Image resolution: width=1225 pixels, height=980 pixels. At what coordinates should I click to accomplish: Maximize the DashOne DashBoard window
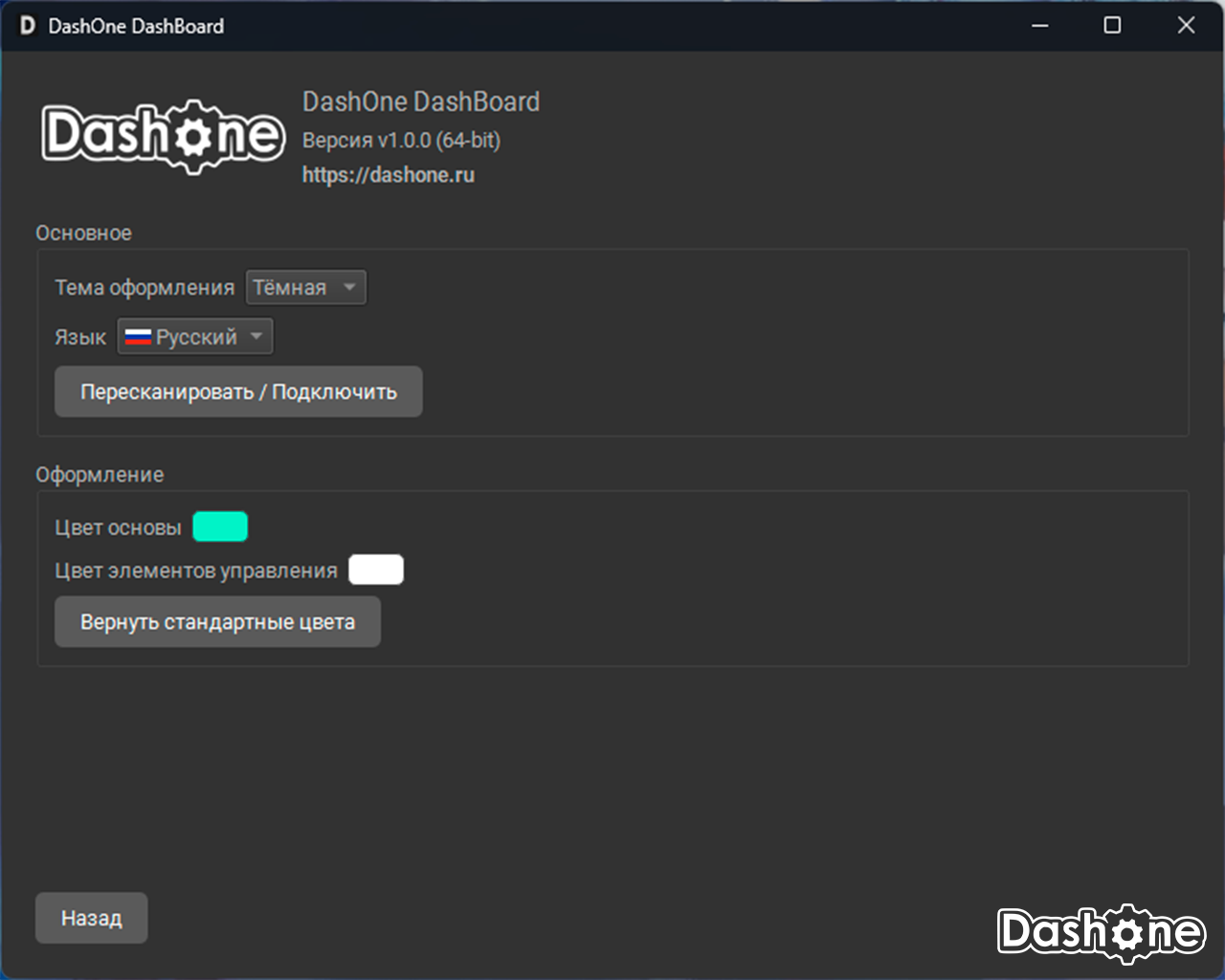tap(1112, 26)
